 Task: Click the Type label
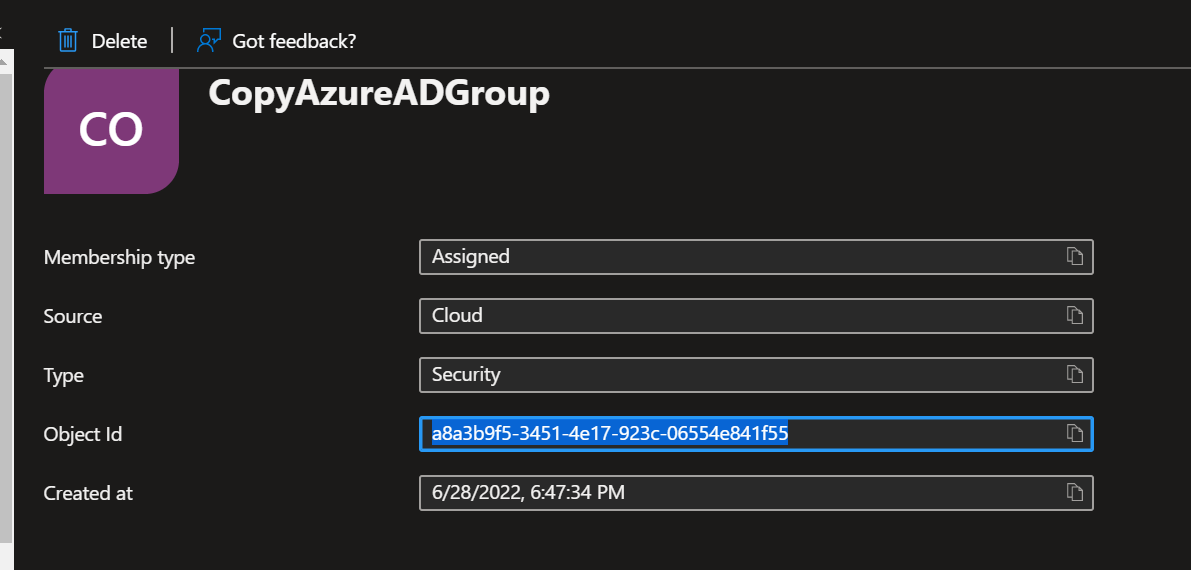[64, 375]
